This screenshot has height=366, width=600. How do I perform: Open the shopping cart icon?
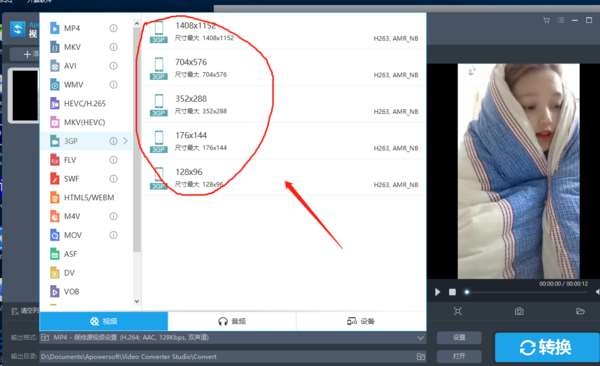pyautogui.click(x=547, y=20)
